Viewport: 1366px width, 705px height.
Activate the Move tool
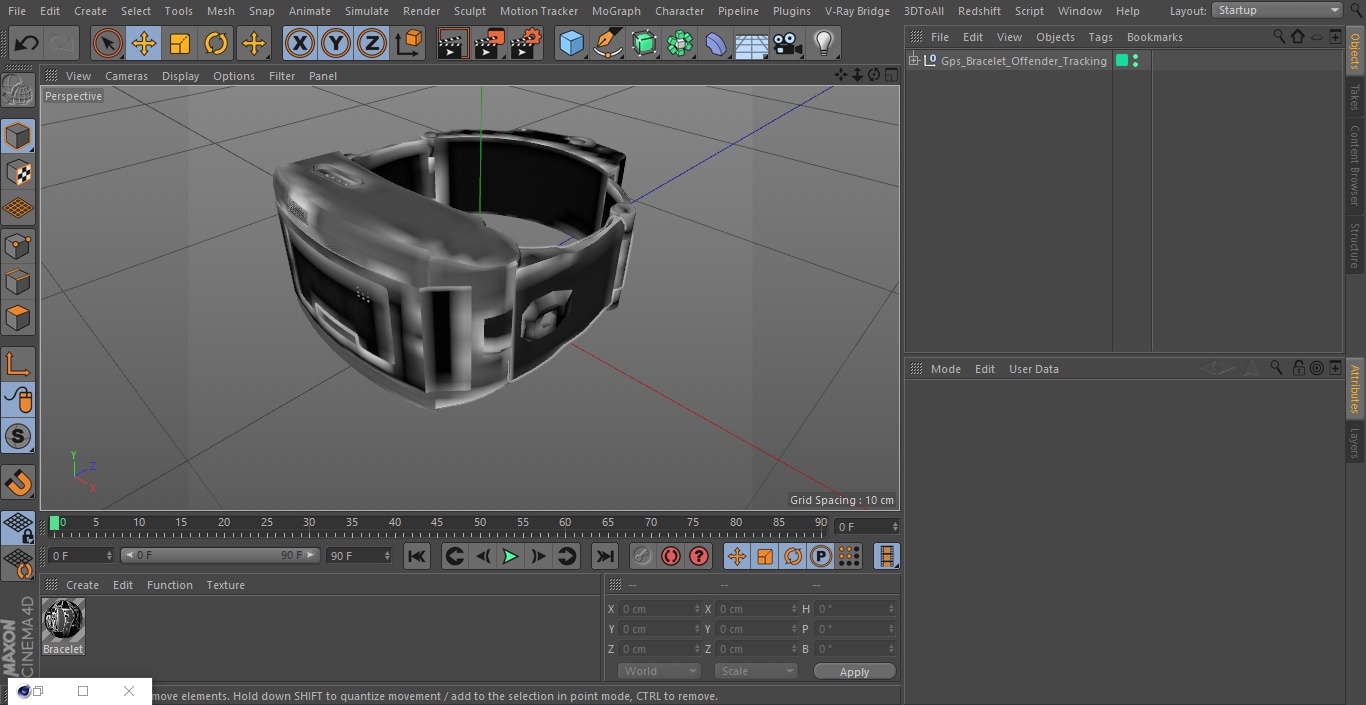144,43
